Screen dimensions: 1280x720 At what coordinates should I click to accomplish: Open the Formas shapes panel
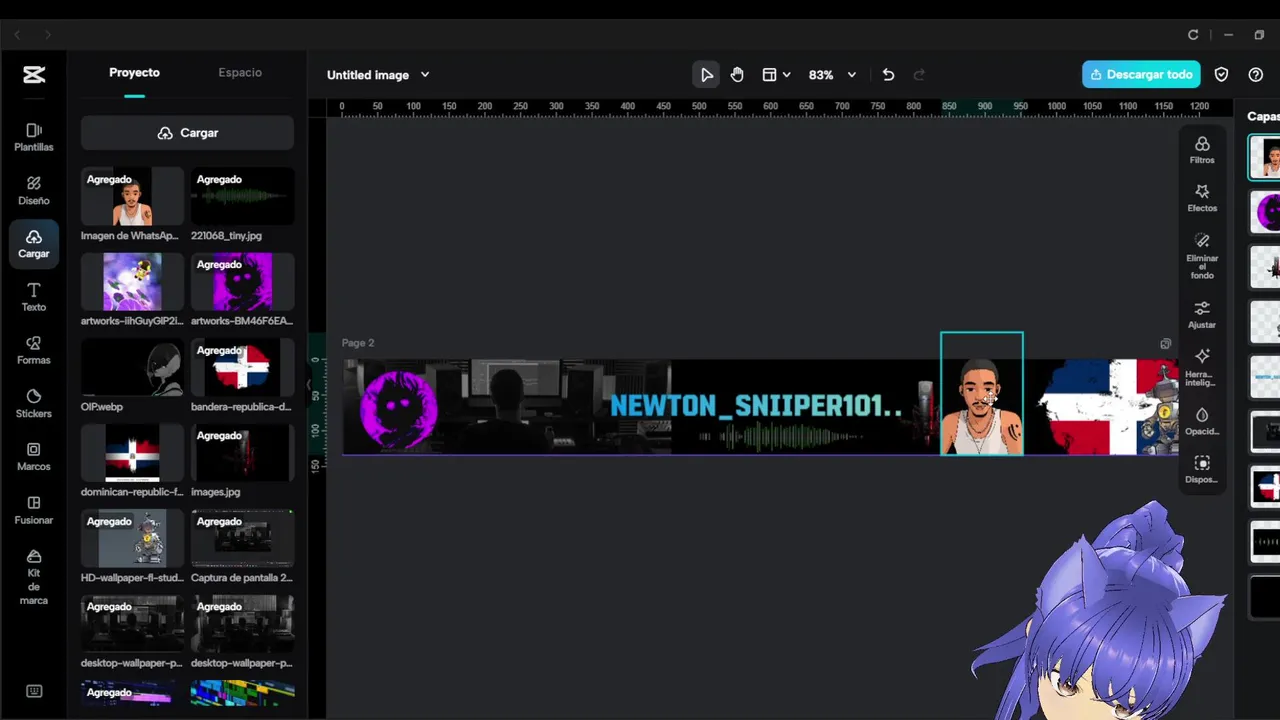click(34, 350)
